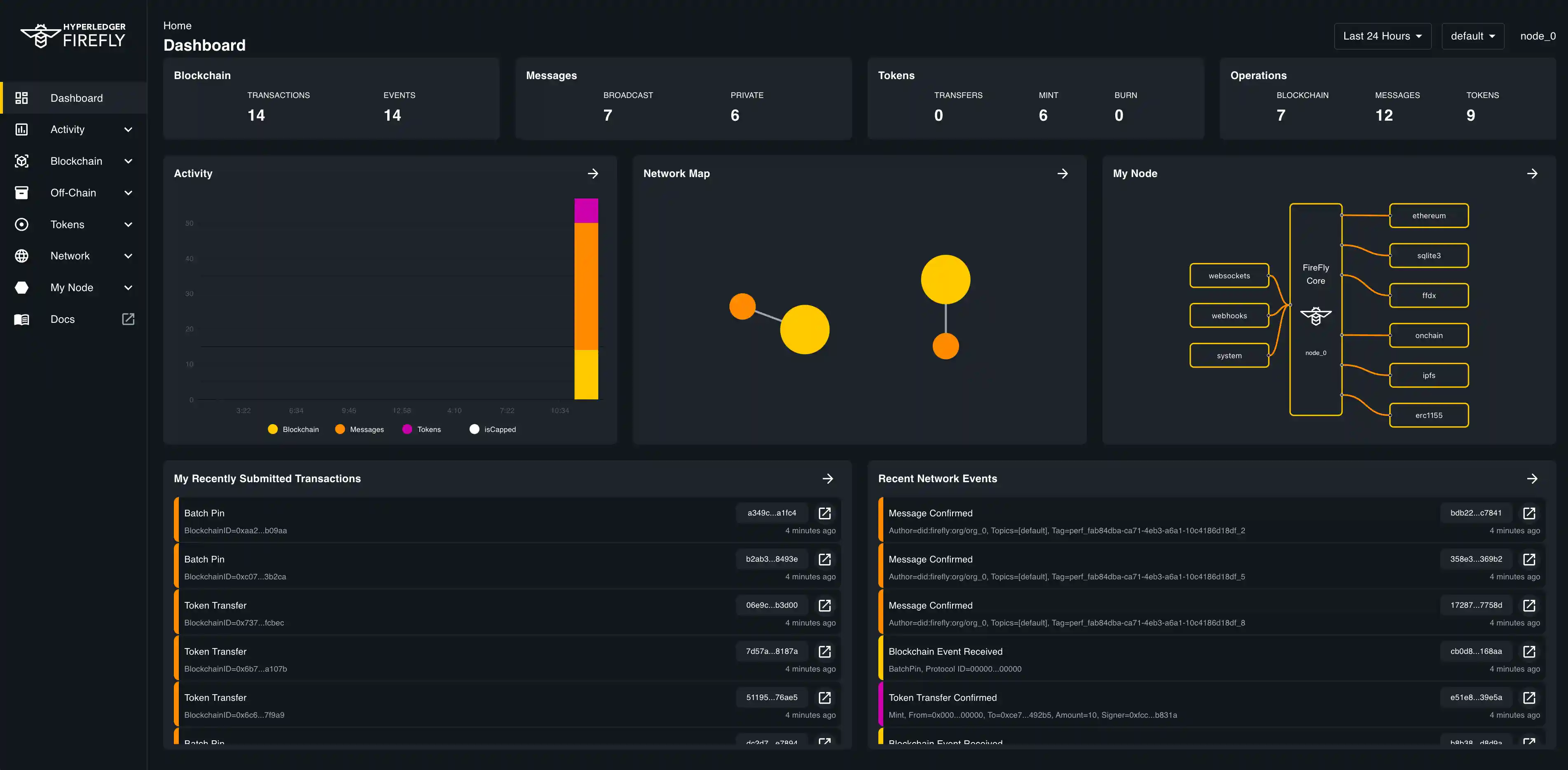Click the Home breadcrumb
Viewport: 1568px width, 770px height.
coord(177,26)
